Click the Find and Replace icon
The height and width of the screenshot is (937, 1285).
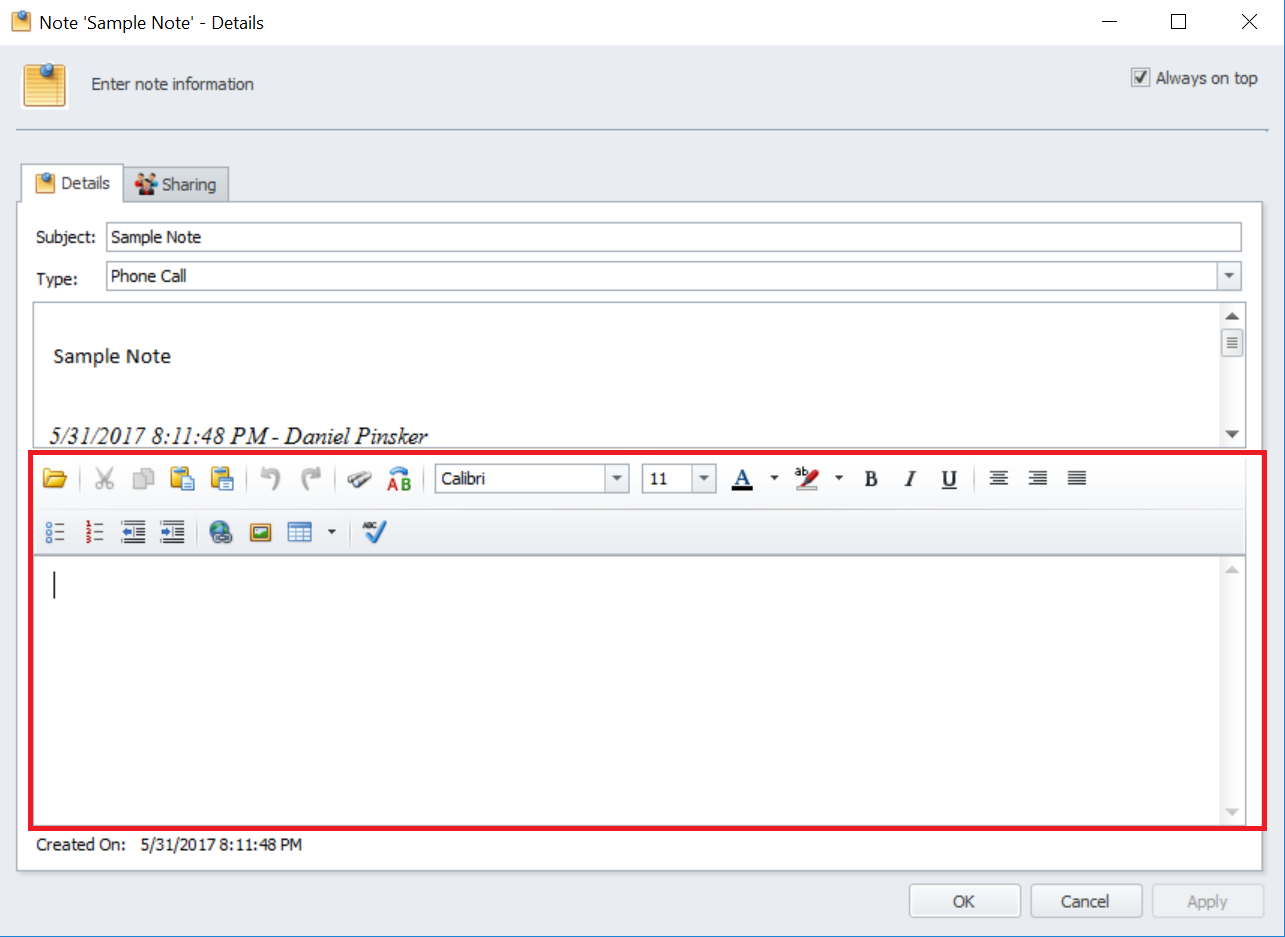pyautogui.click(x=399, y=479)
